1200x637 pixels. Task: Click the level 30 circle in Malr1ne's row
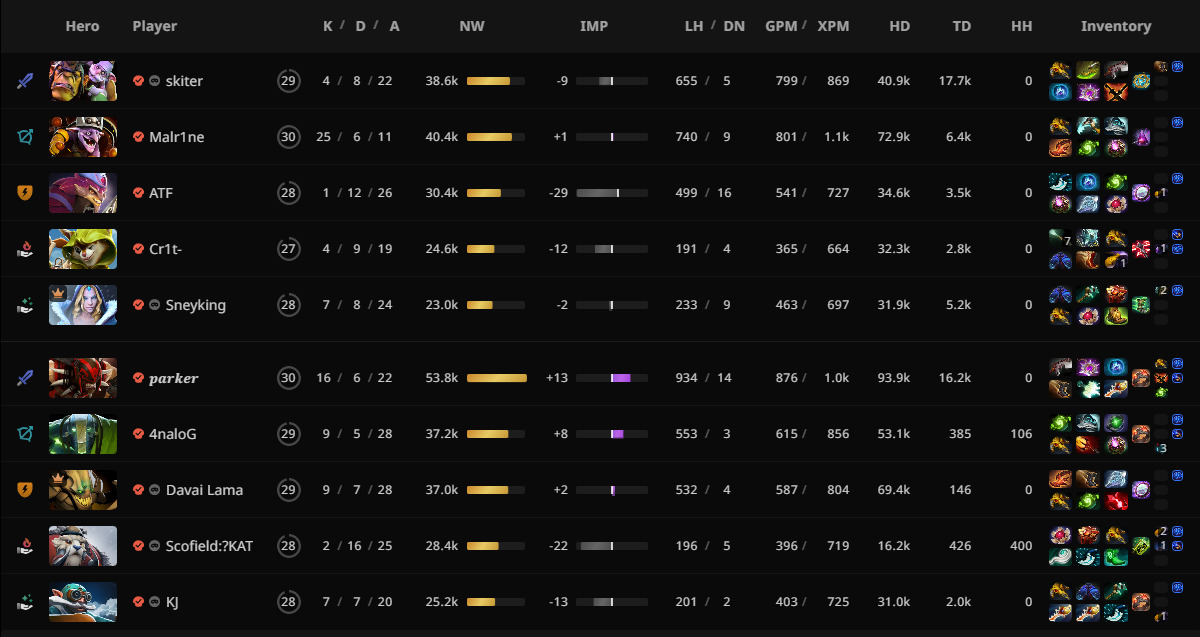(x=289, y=137)
